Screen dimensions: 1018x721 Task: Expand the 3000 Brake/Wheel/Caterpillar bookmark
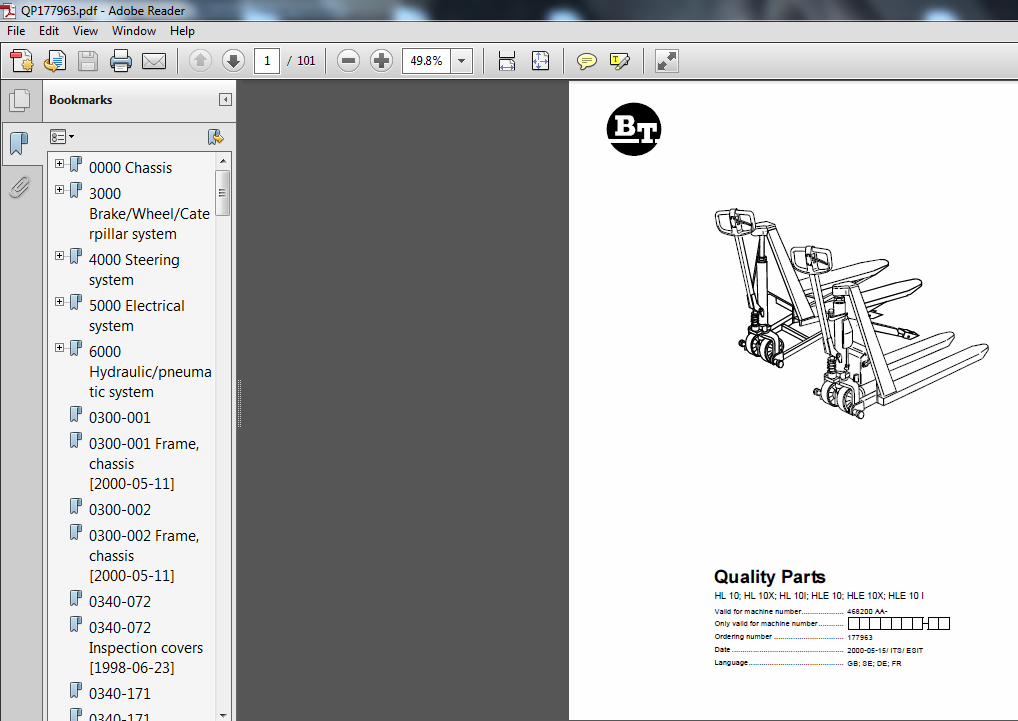click(60, 189)
